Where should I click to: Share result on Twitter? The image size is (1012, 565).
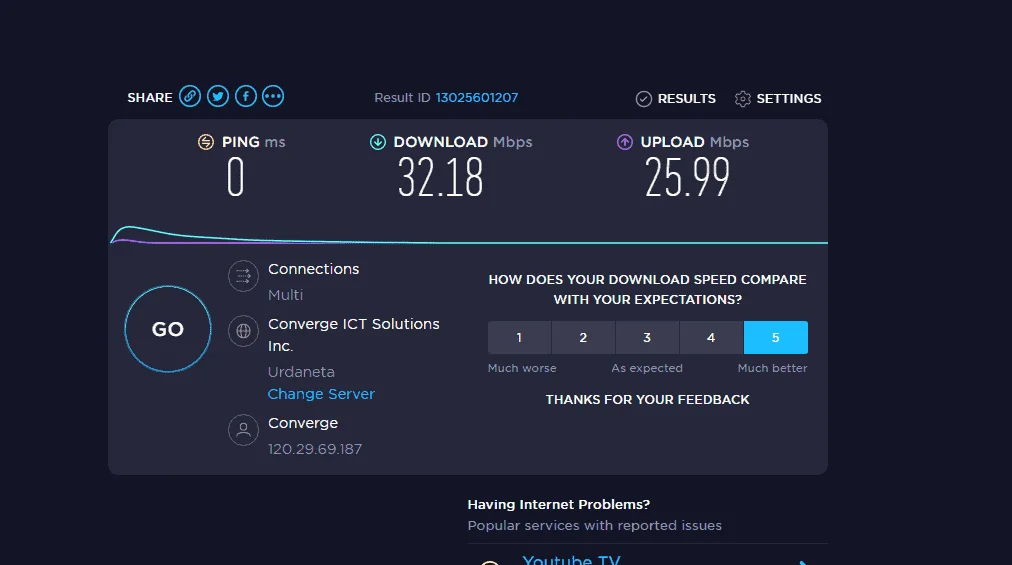coord(218,97)
